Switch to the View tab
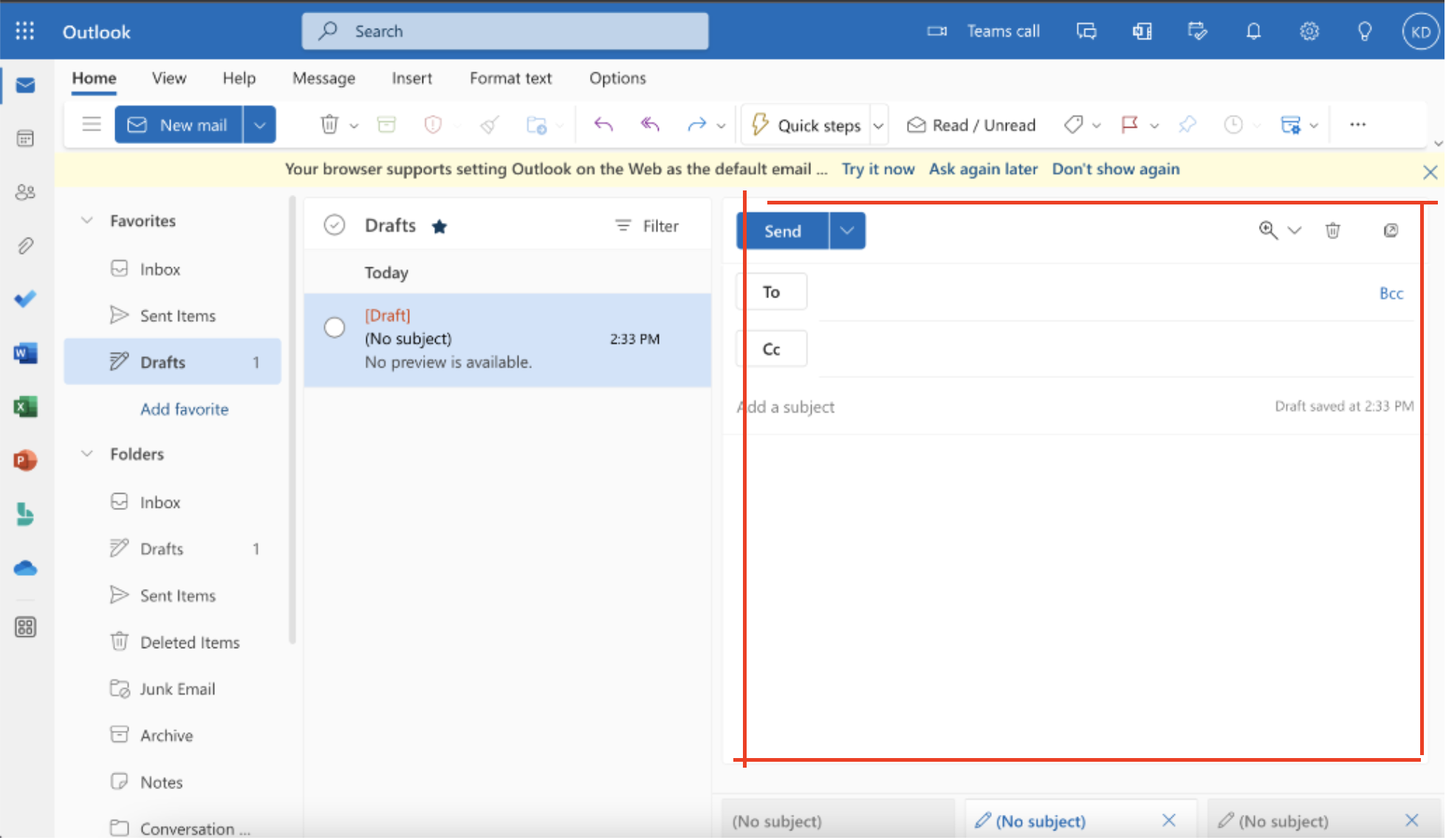1446x840 pixels. (169, 78)
